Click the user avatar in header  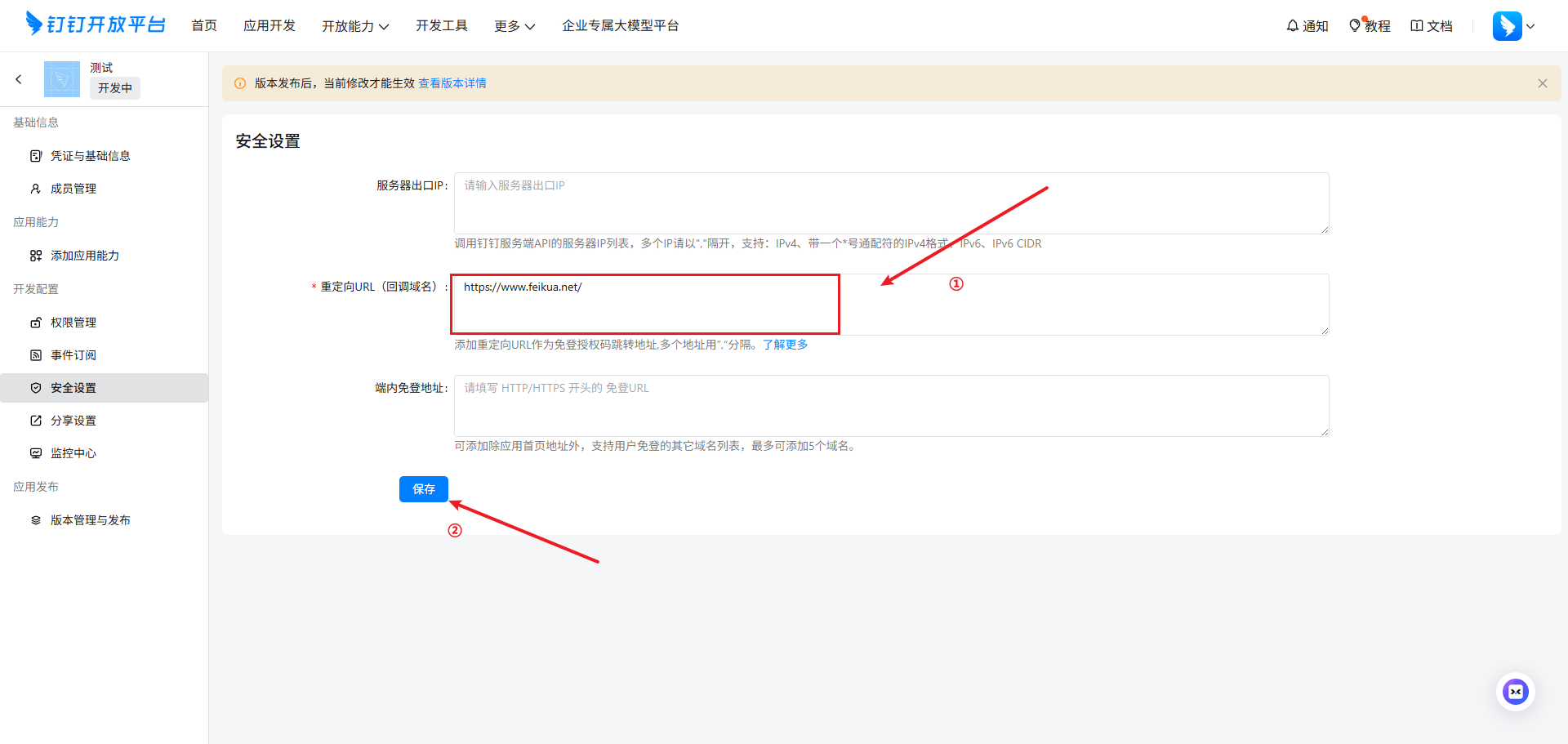[1507, 26]
